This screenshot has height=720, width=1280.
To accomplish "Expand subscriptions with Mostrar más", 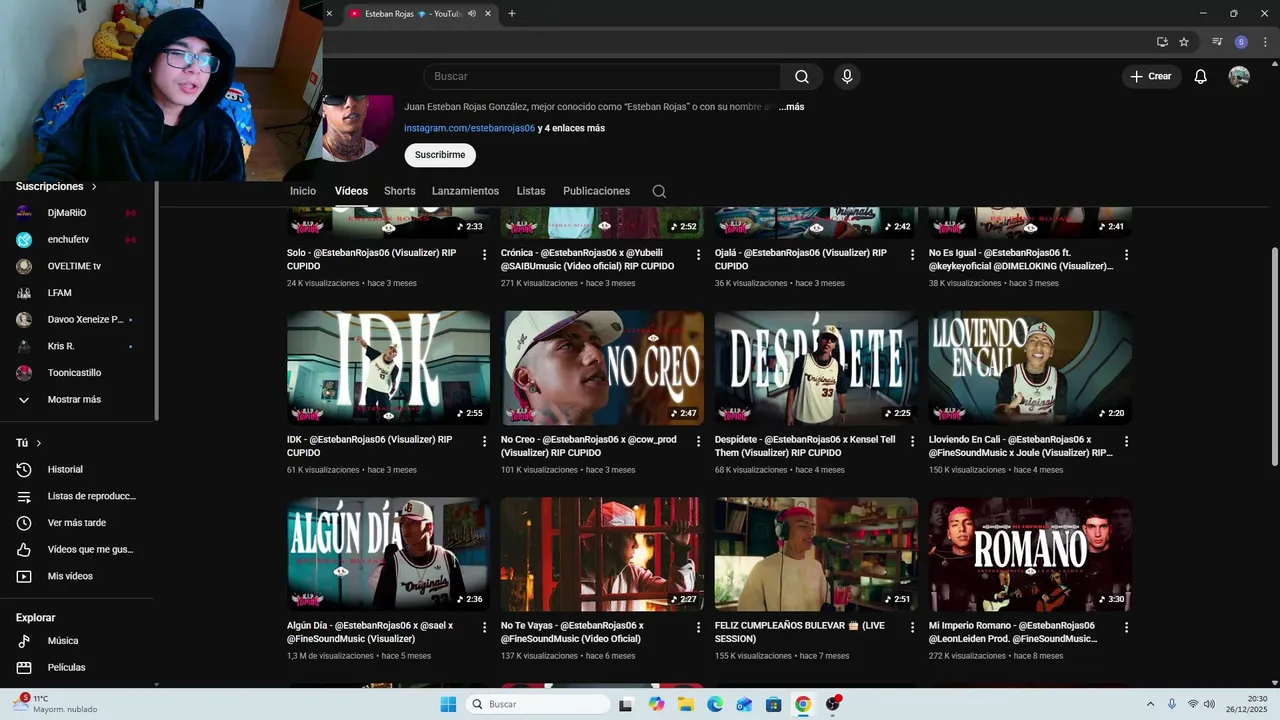I will pyautogui.click(x=76, y=400).
